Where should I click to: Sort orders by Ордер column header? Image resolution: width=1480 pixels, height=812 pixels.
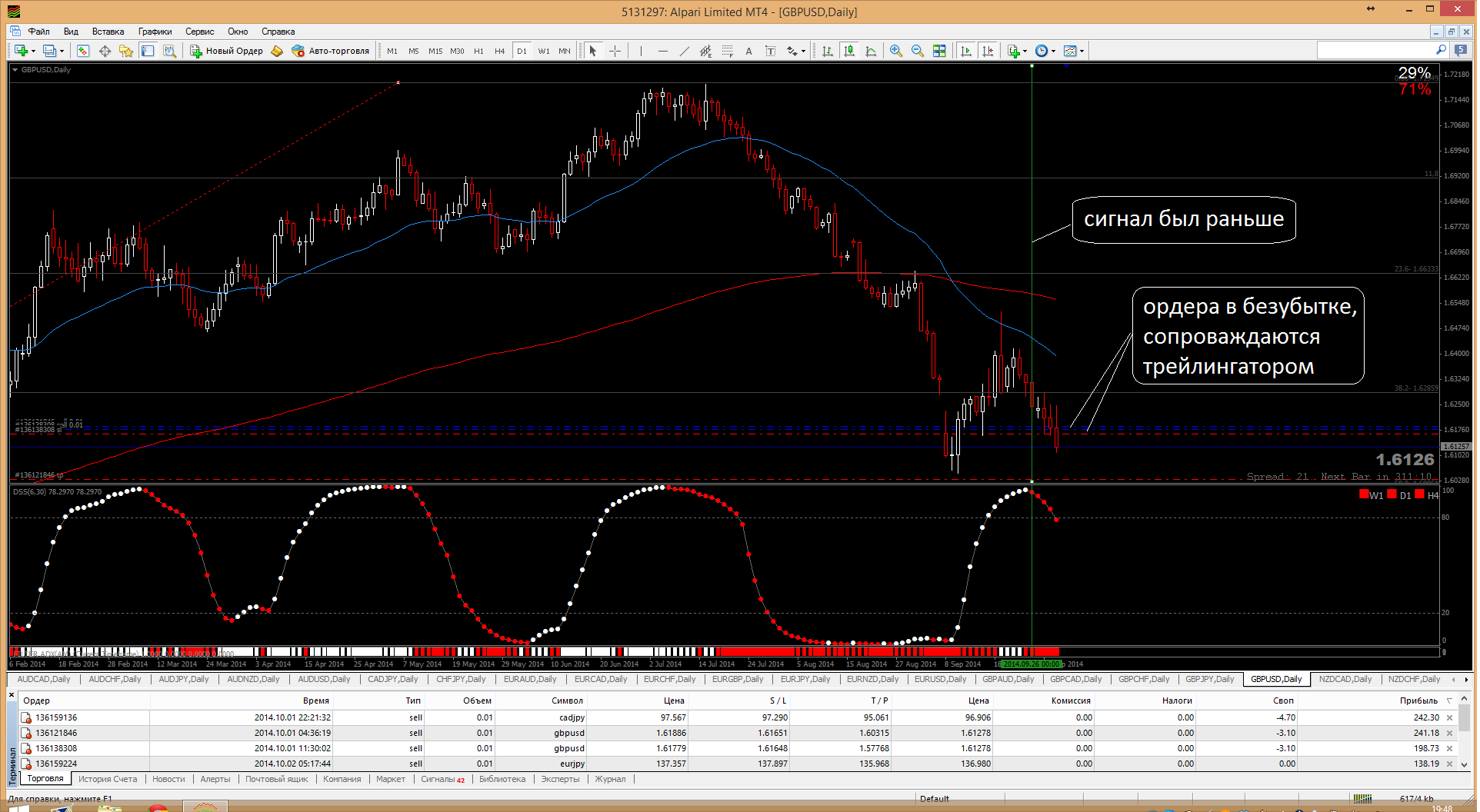[36, 701]
